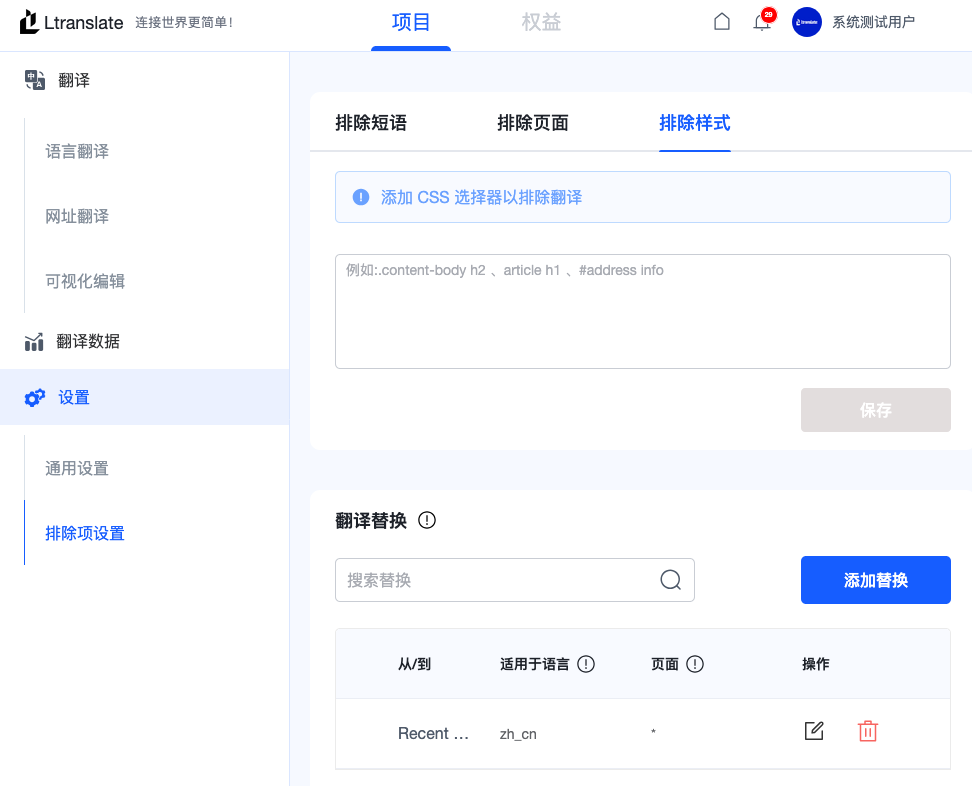The image size is (972, 786).
Task: Expand the 翻译 sidebar section
Action: click(x=74, y=81)
